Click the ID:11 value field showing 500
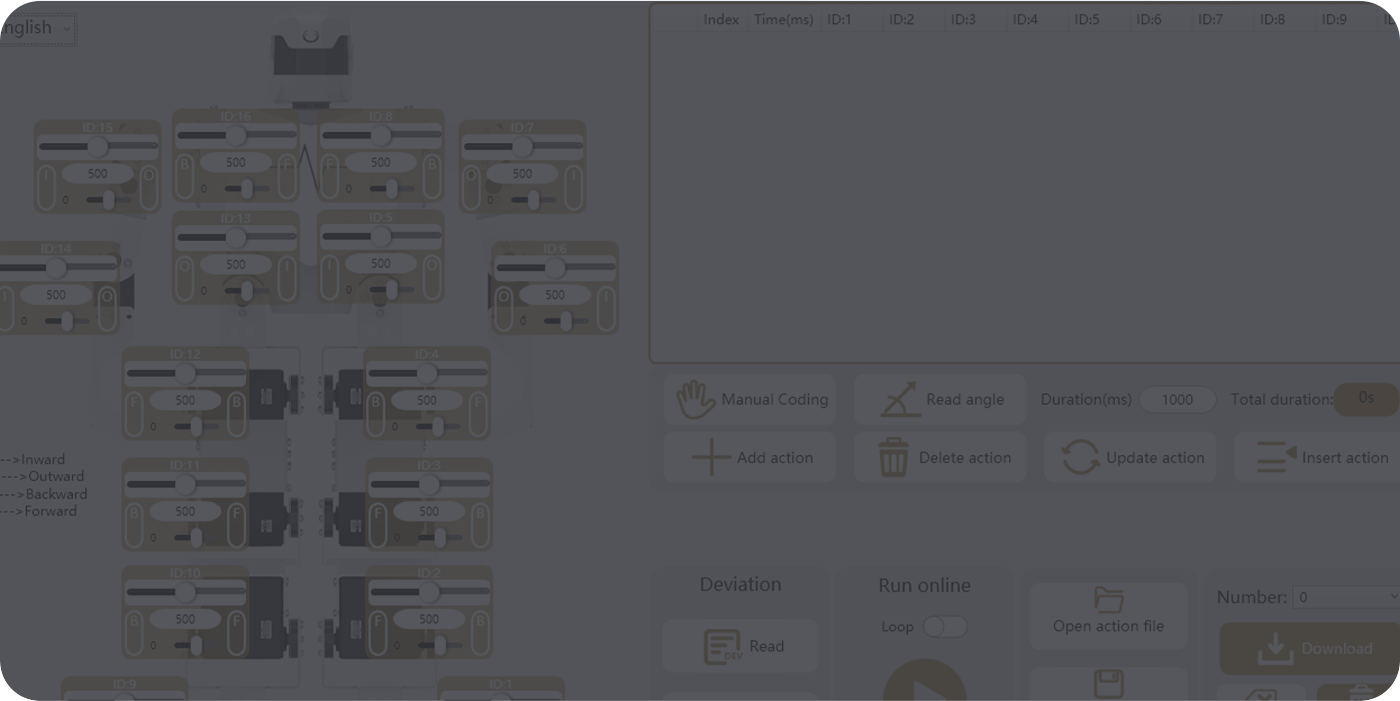Viewport: 1400px width, 701px height. coord(186,511)
